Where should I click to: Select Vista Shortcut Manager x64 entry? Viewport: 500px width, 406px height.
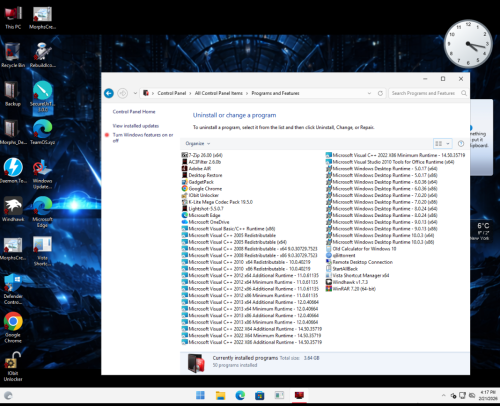pyautogui.click(x=358, y=275)
